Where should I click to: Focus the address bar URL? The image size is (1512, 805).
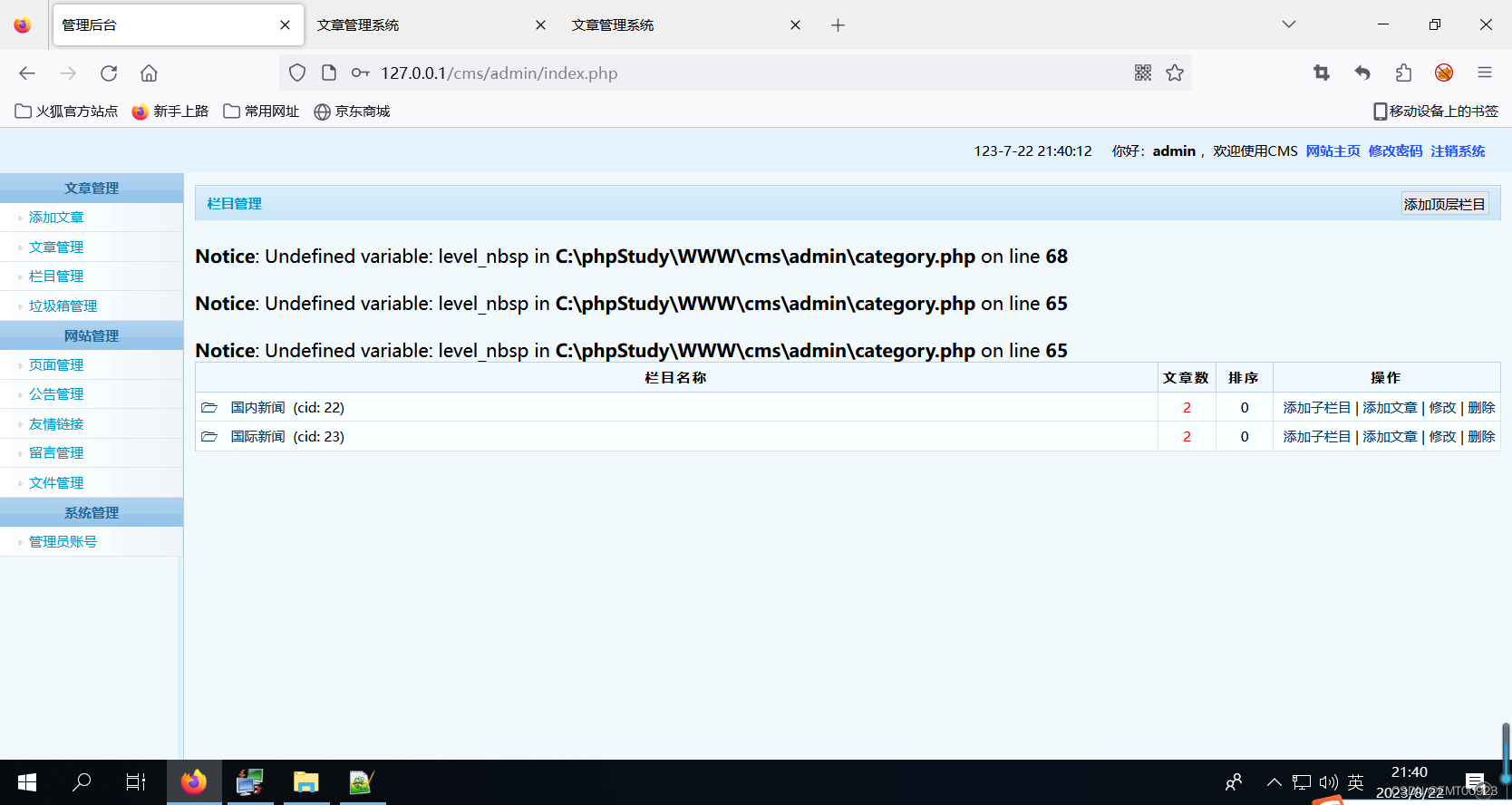[x=499, y=73]
